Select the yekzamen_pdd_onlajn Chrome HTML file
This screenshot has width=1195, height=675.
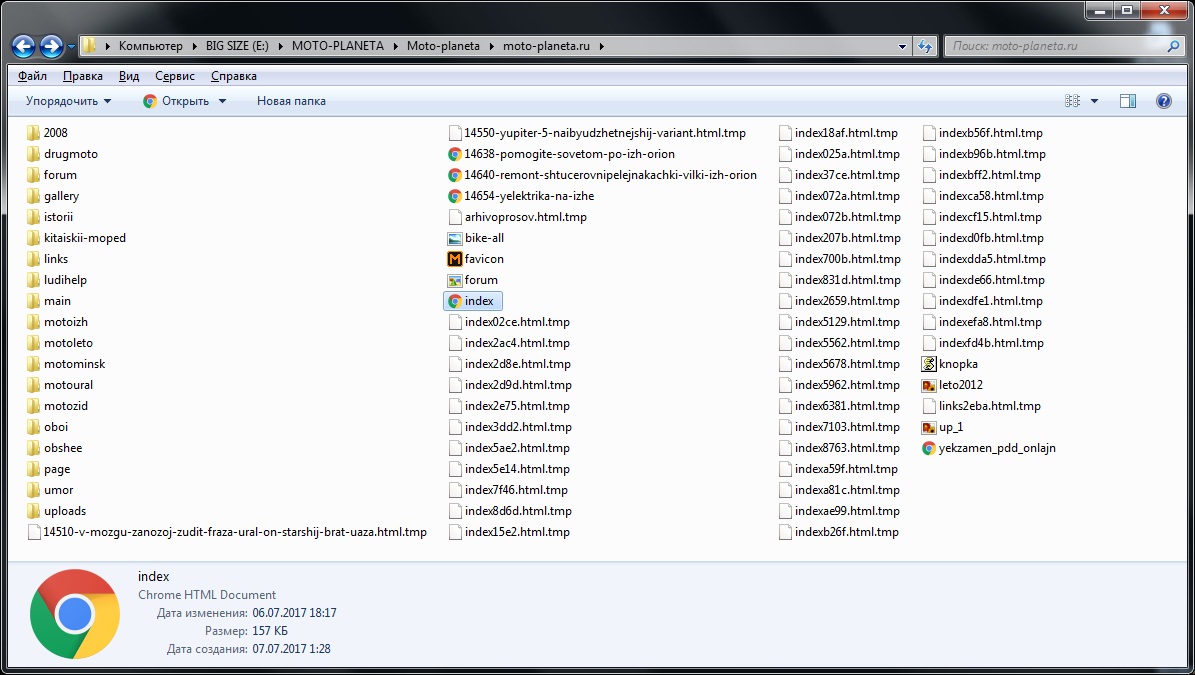pos(996,448)
